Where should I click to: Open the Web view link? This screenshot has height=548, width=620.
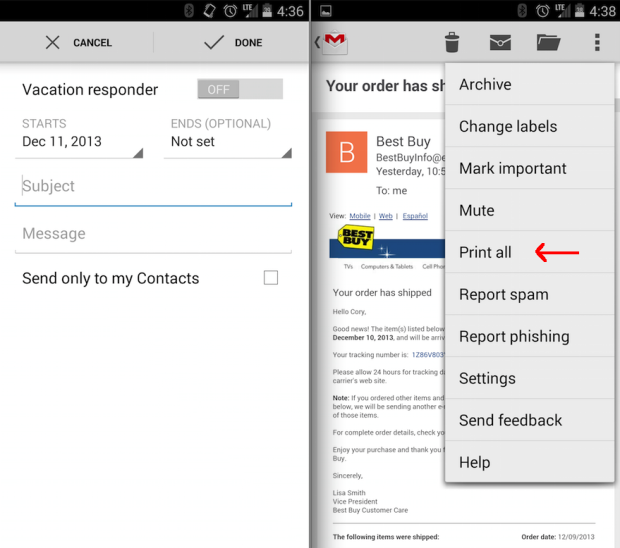click(386, 216)
